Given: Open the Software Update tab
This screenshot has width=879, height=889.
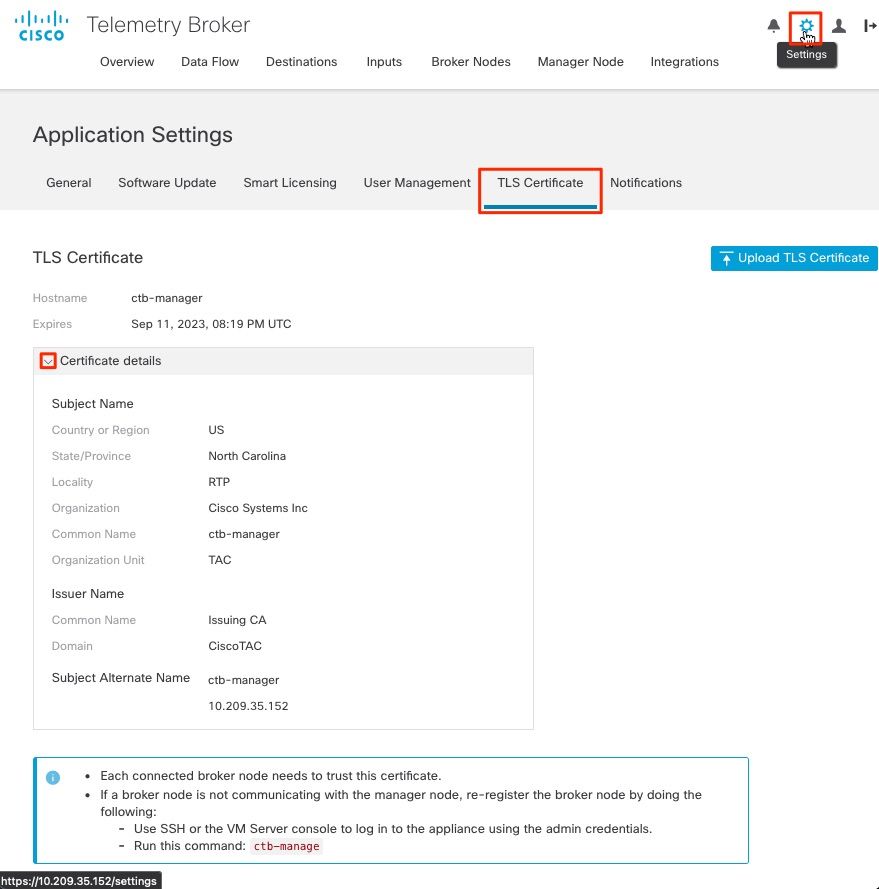Looking at the screenshot, I should (x=167, y=183).
